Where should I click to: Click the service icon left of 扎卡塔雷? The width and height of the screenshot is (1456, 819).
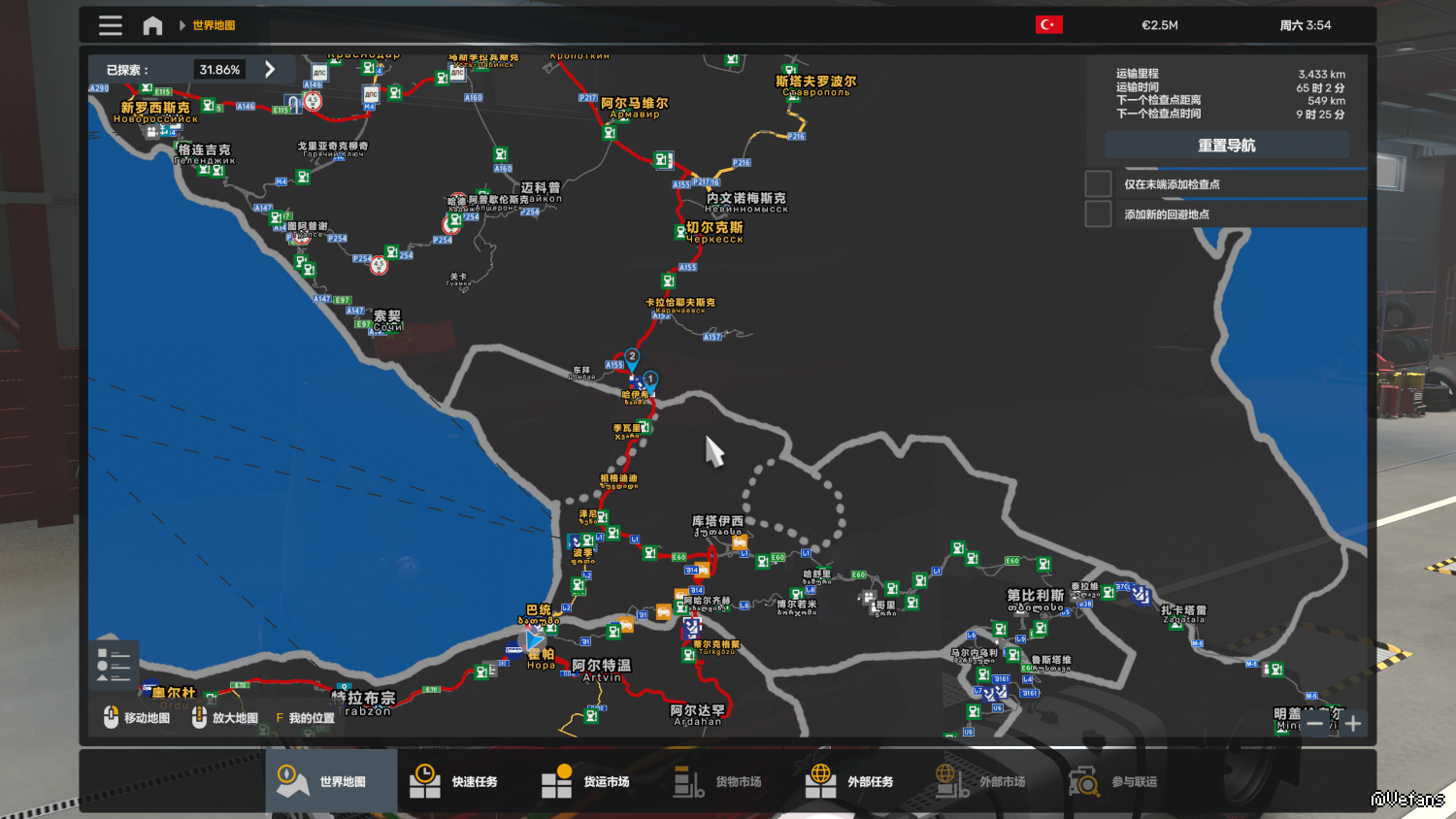click(1142, 594)
